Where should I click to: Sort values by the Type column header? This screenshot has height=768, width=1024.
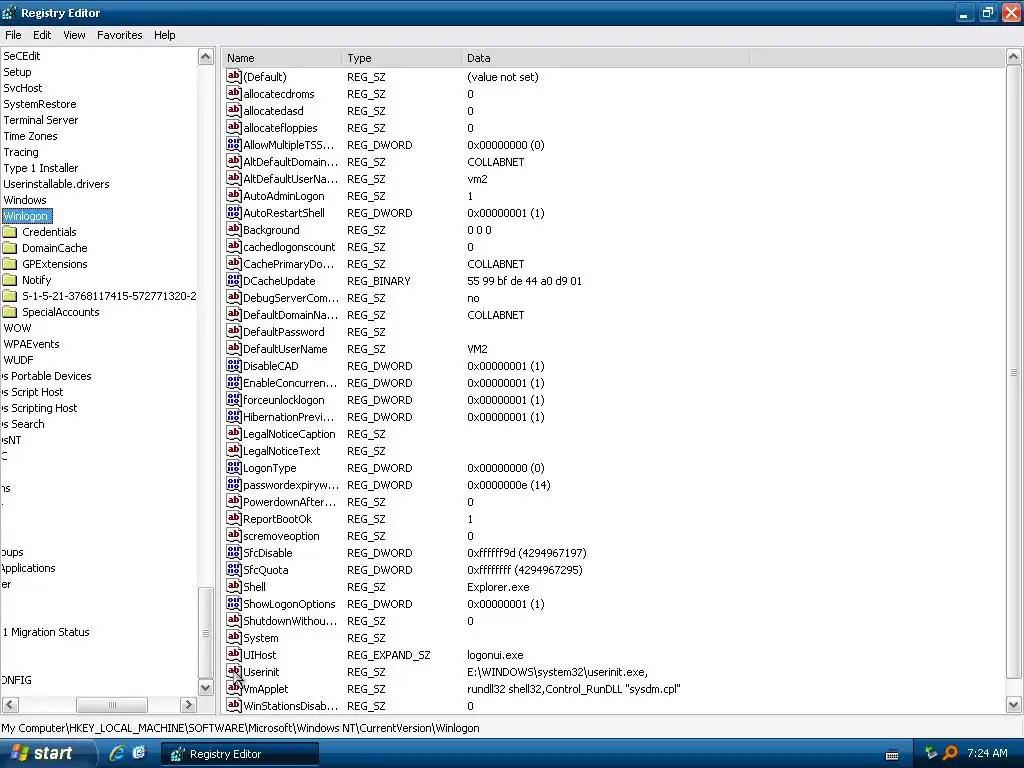click(402, 58)
